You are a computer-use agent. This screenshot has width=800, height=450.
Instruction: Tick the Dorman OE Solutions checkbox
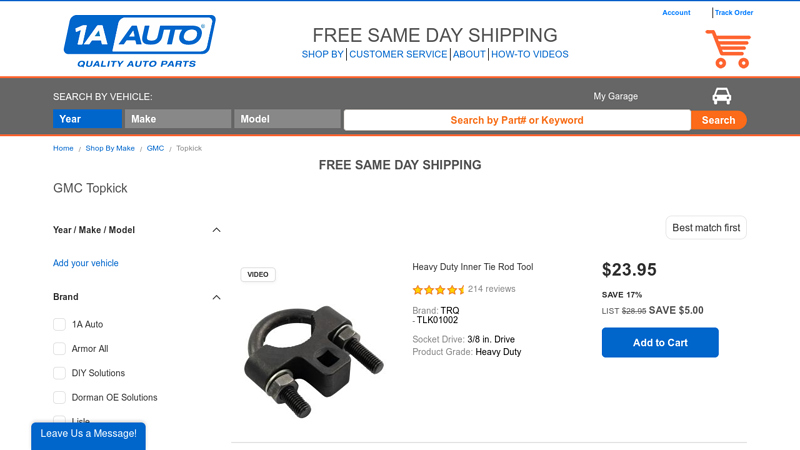(x=60, y=398)
